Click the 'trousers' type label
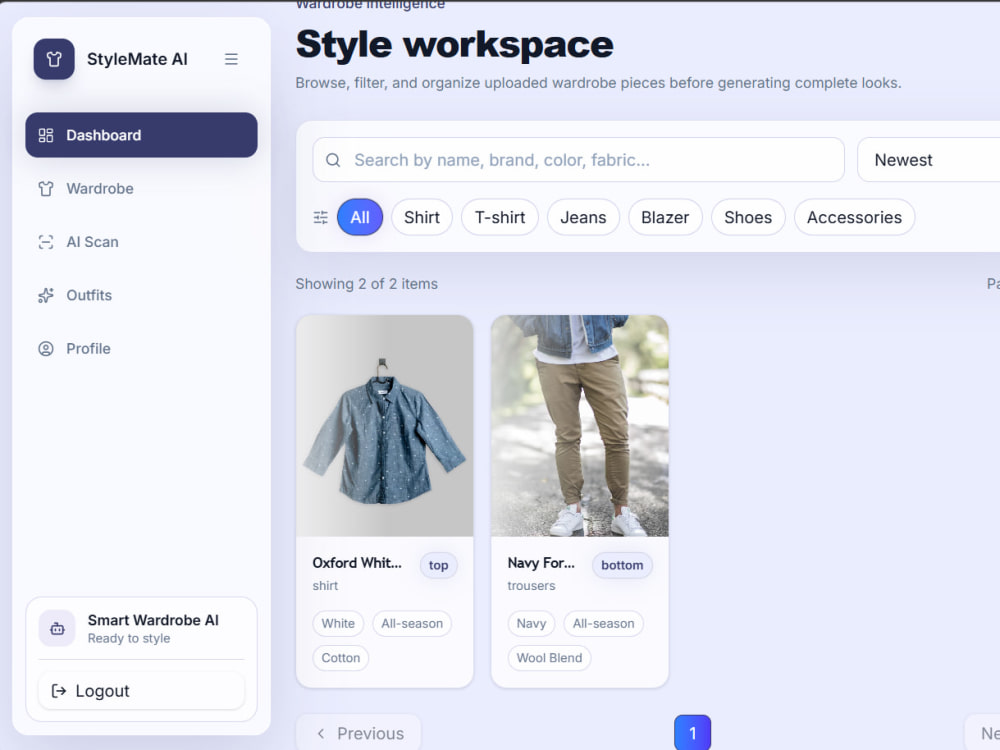Viewport: 1000px width, 750px height. (531, 586)
